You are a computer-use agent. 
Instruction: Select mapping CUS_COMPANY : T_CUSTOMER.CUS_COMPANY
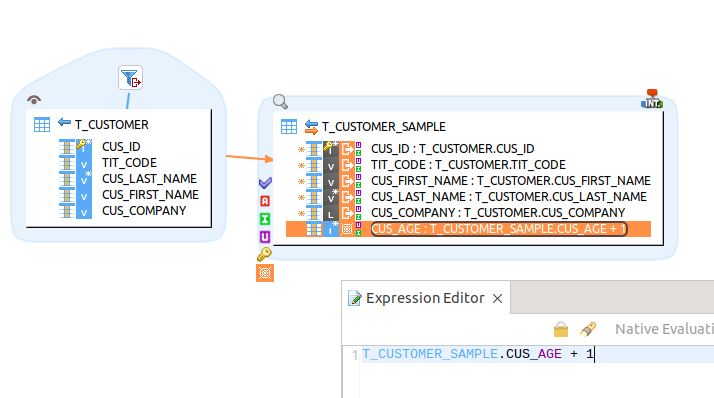[498, 213]
